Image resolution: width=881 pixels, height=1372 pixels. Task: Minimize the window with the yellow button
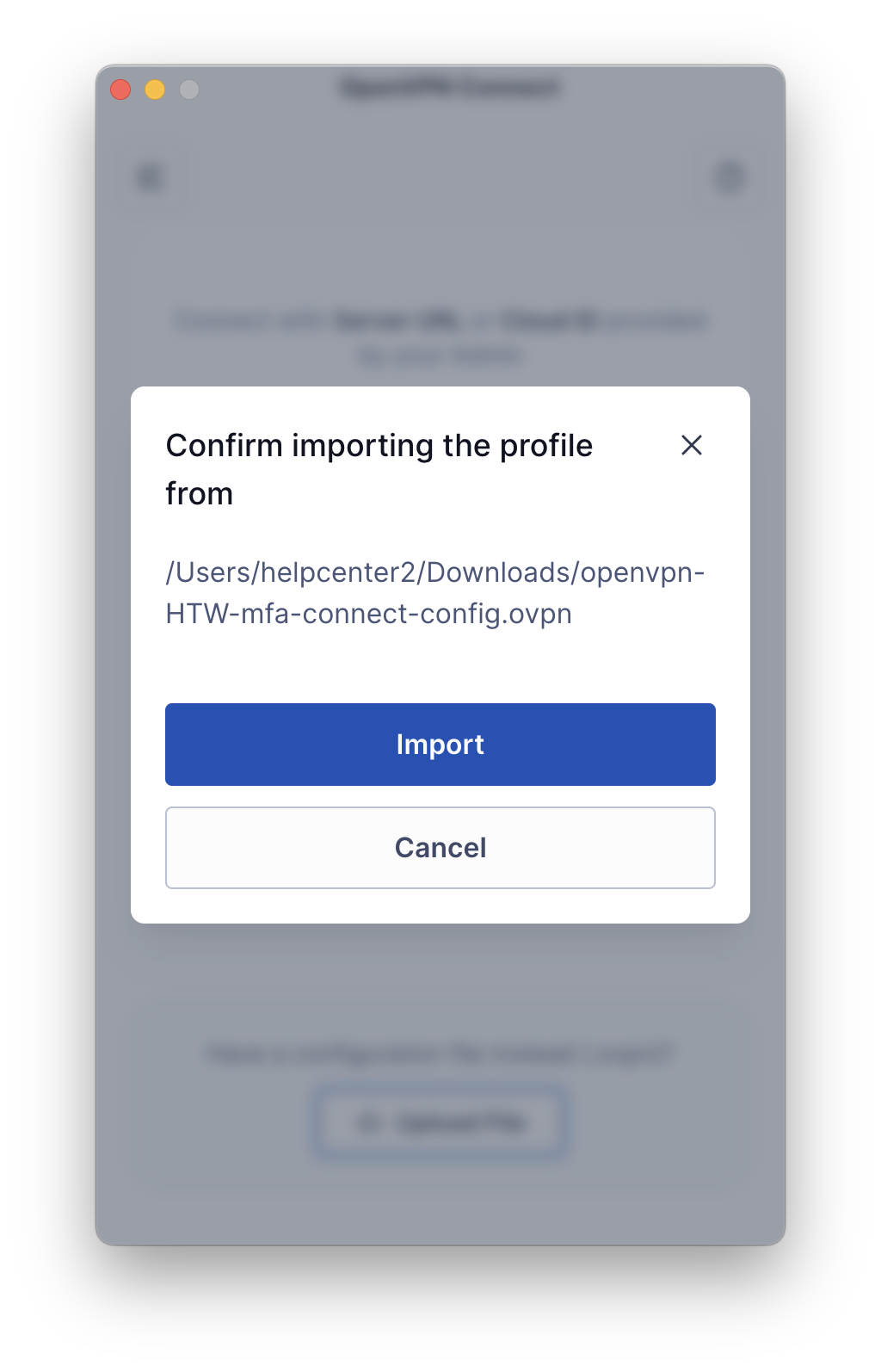pos(155,90)
